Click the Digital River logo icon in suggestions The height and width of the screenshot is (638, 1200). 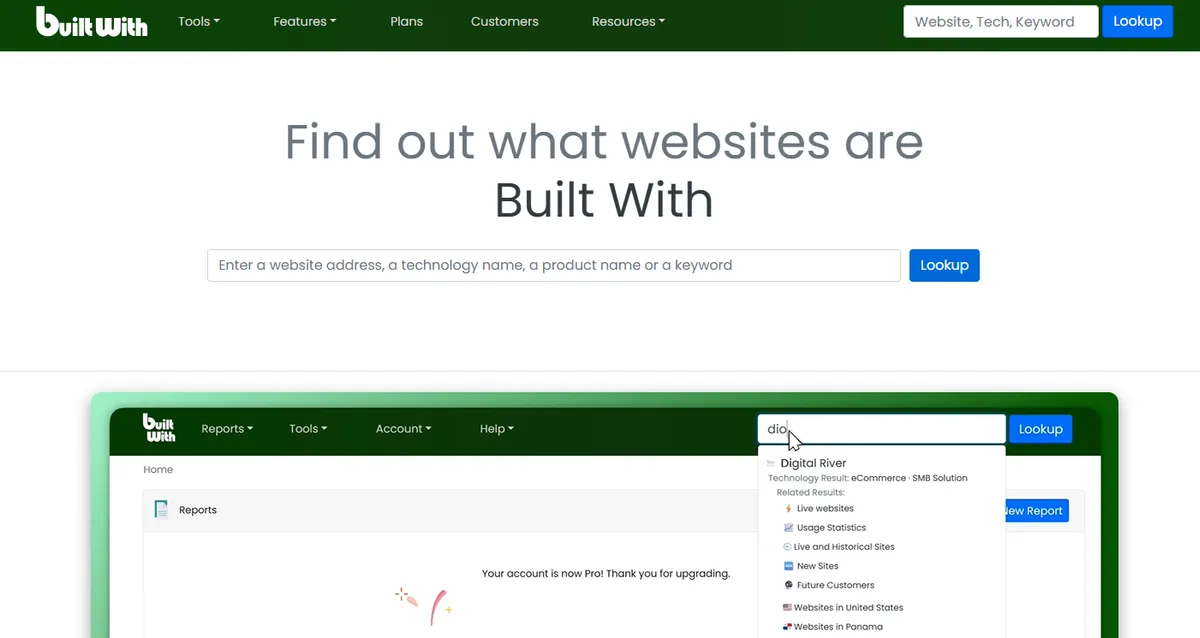tap(771, 463)
